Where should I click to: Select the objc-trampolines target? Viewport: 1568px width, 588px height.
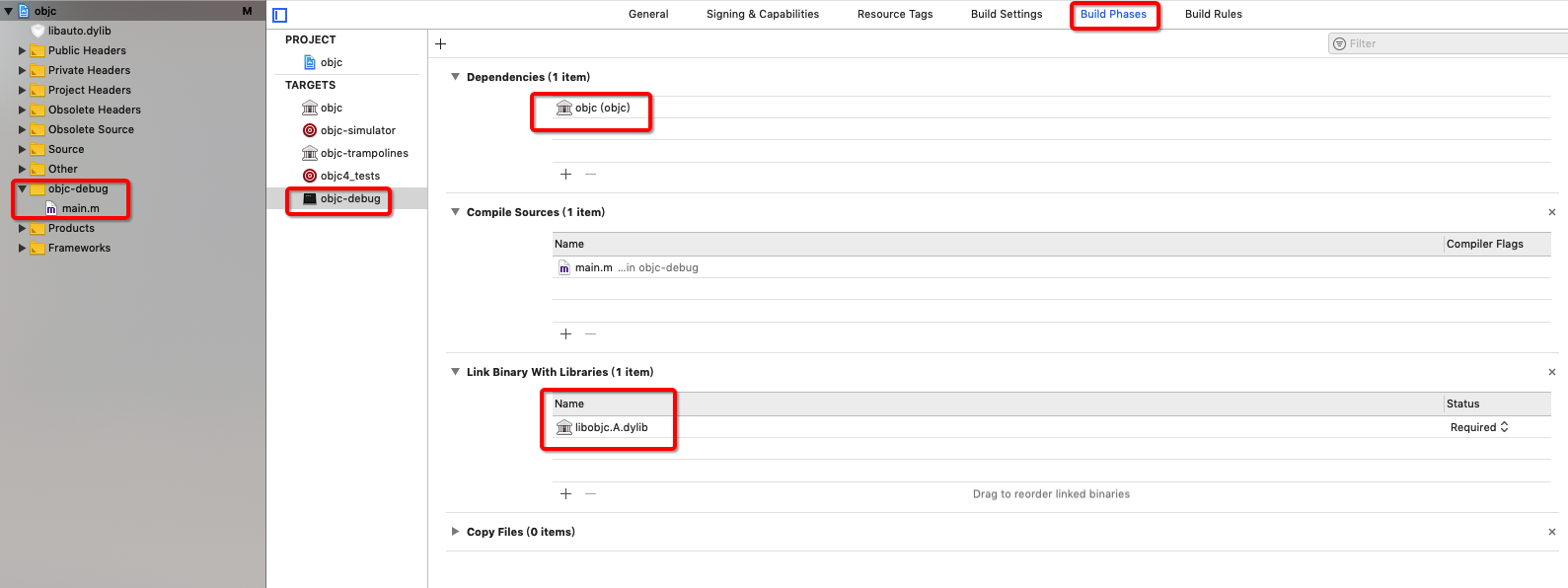363,153
